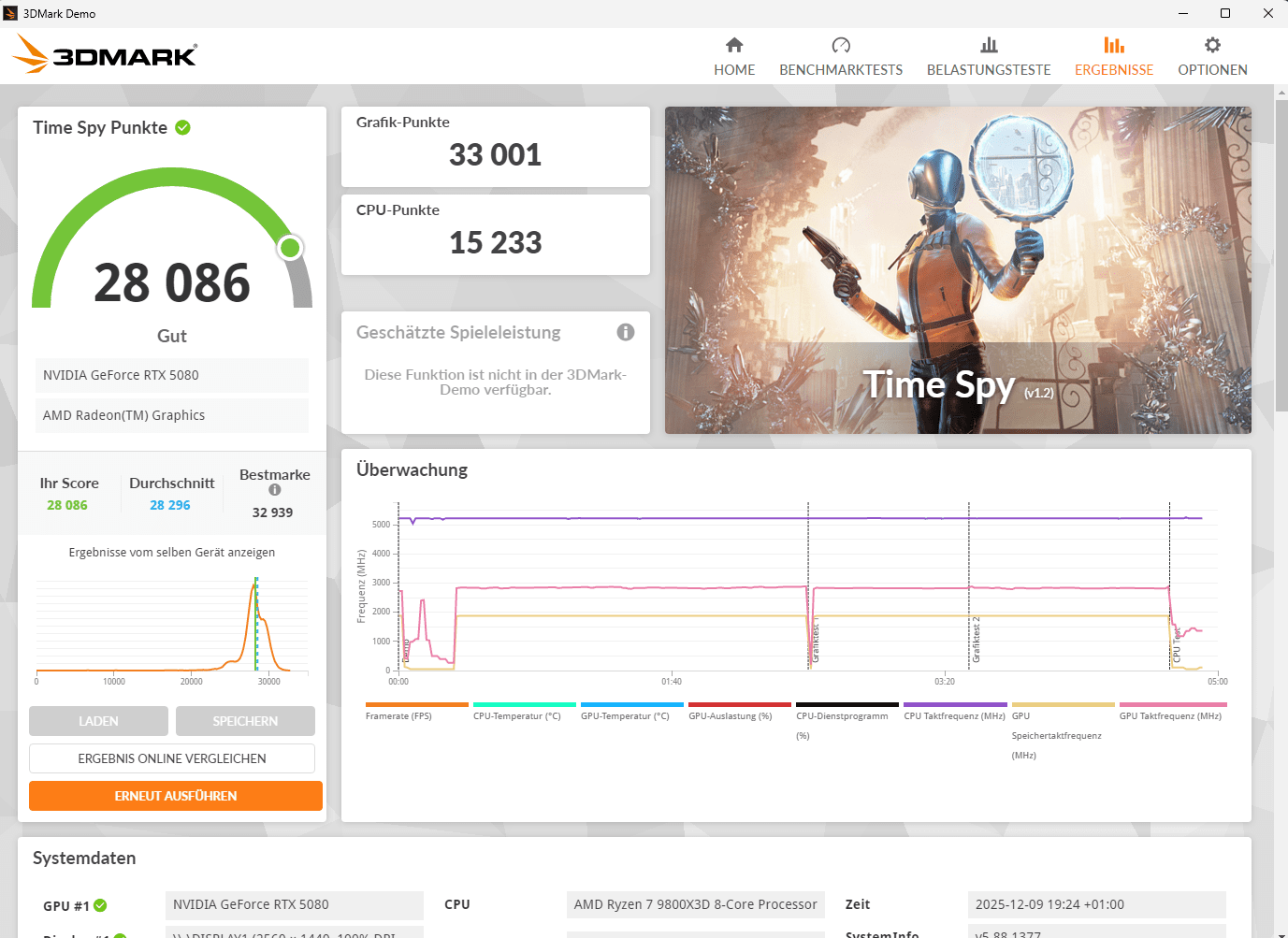Switch to the BENCHMARKTESTS tab
This screenshot has height=938, width=1288.
[841, 57]
